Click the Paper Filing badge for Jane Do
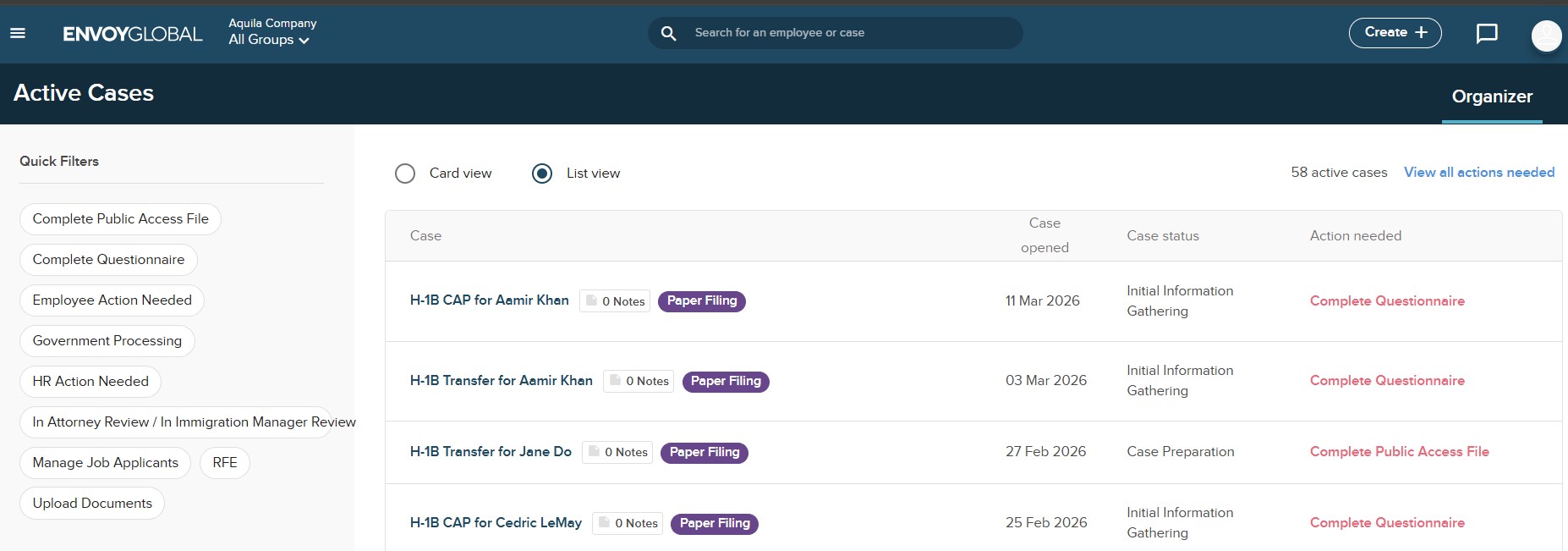 pyautogui.click(x=704, y=452)
